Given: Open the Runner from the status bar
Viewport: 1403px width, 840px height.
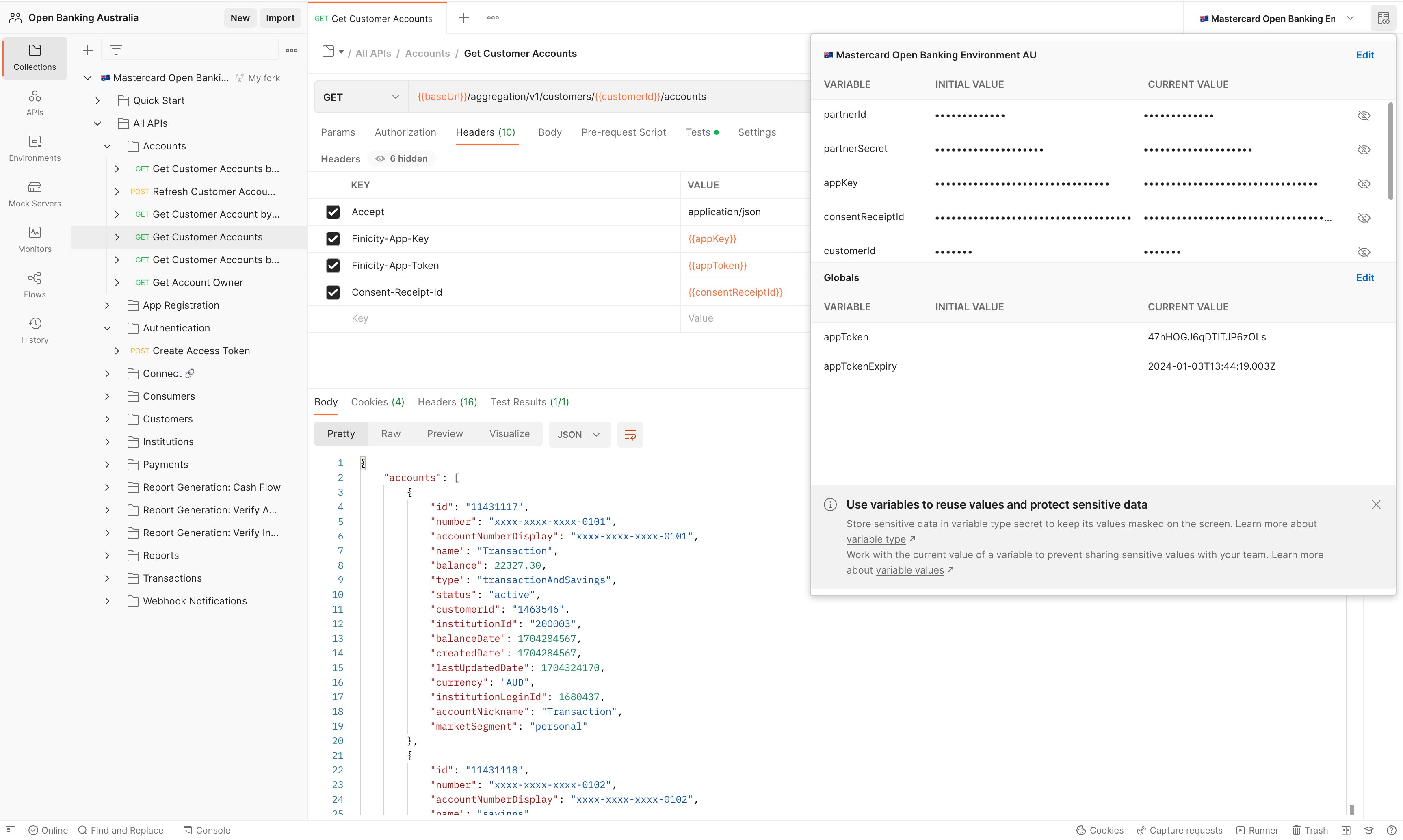Looking at the screenshot, I should tap(1257, 830).
